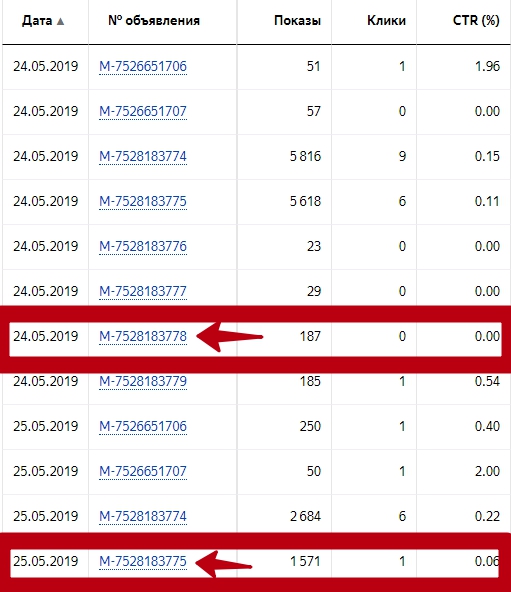Open ad link M-7528183777

[143, 291]
